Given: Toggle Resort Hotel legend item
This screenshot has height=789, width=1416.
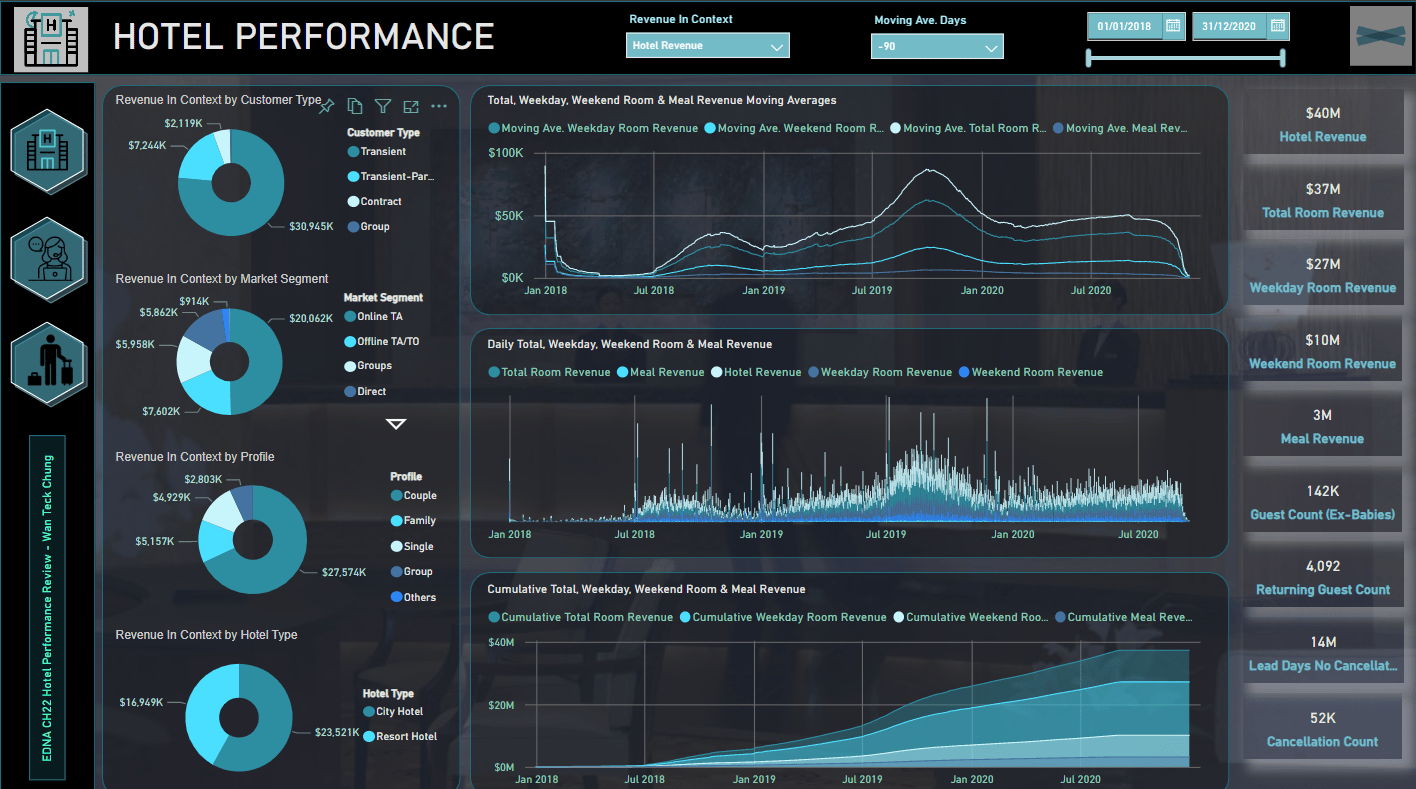Looking at the screenshot, I should click(x=405, y=737).
